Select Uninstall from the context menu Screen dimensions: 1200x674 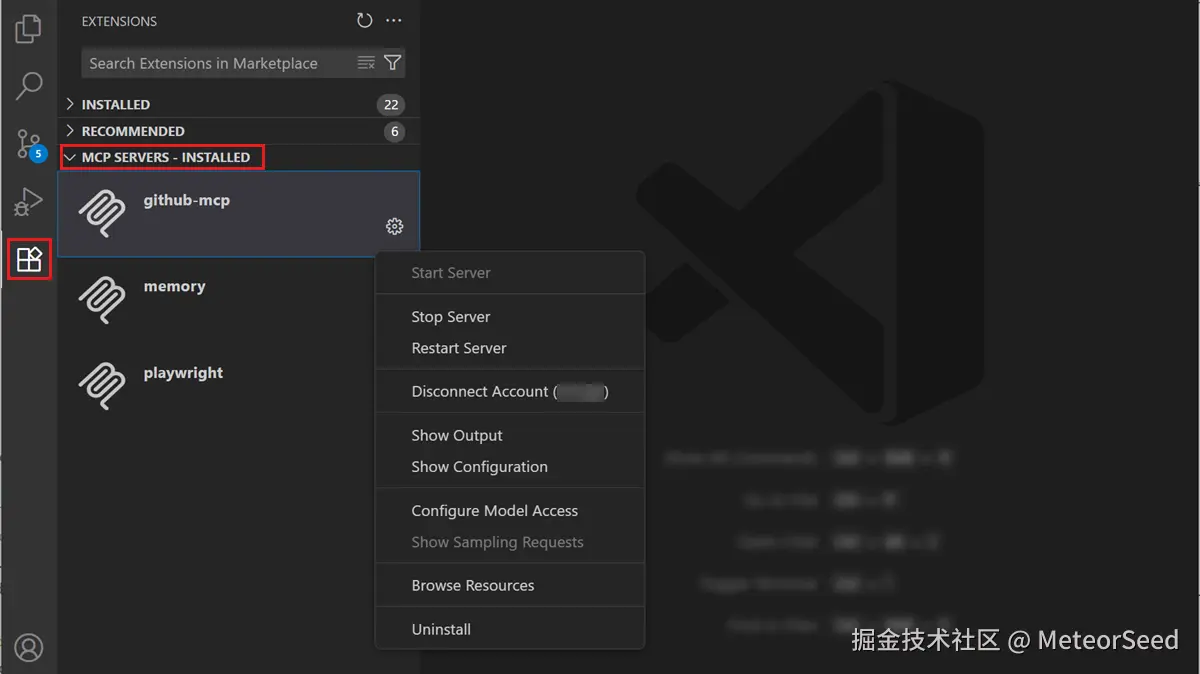pyautogui.click(x=510, y=630)
